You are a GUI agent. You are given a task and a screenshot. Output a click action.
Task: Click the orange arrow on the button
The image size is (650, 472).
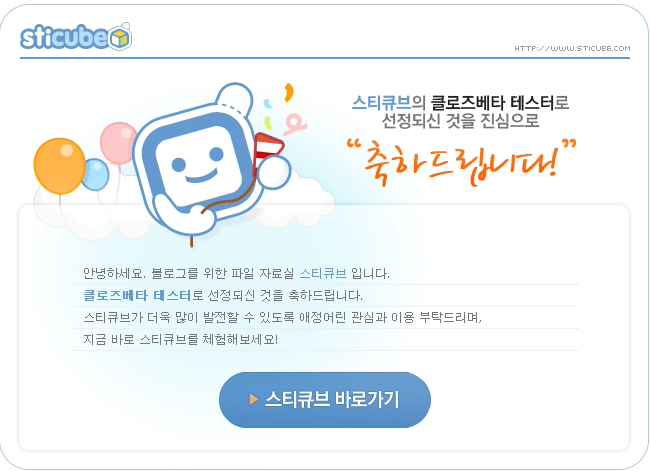[x=253, y=399]
